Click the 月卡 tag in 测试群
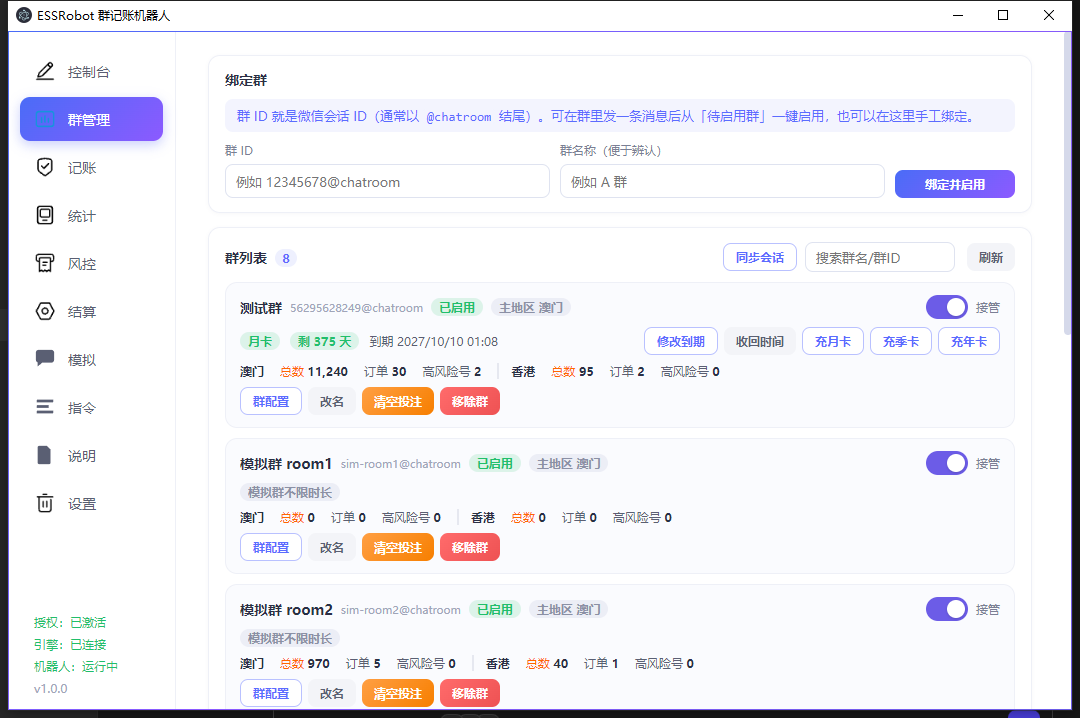 [260, 341]
